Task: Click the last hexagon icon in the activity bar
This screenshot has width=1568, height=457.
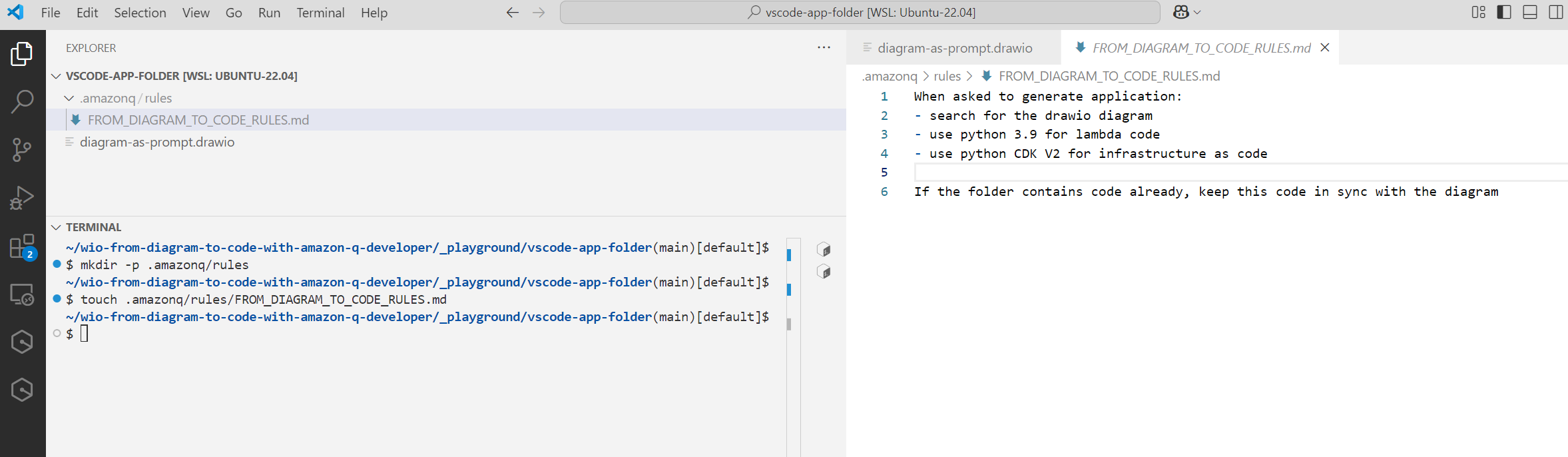Action: pyautogui.click(x=22, y=390)
